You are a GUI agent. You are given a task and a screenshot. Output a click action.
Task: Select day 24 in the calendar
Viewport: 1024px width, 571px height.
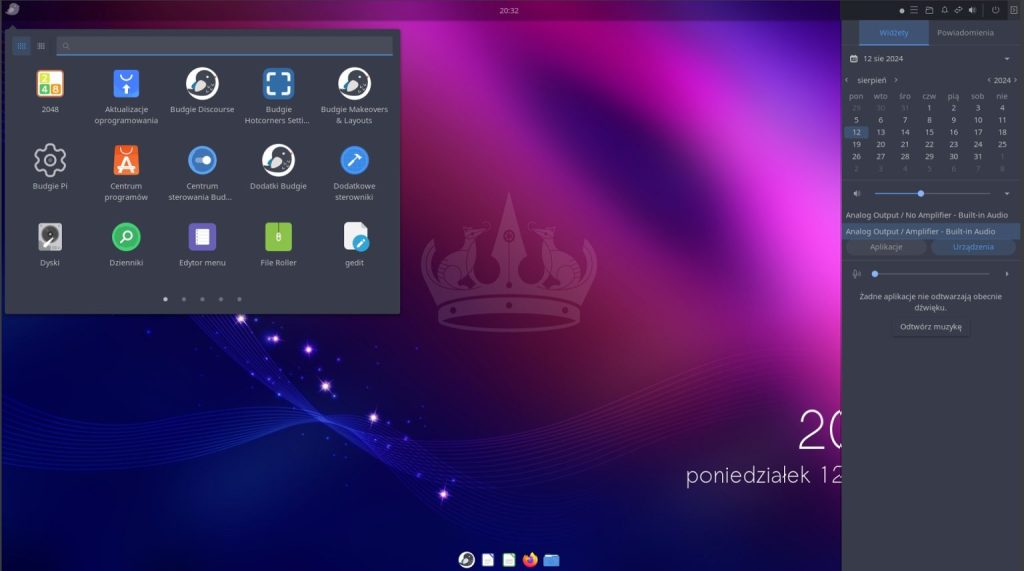[978, 144]
